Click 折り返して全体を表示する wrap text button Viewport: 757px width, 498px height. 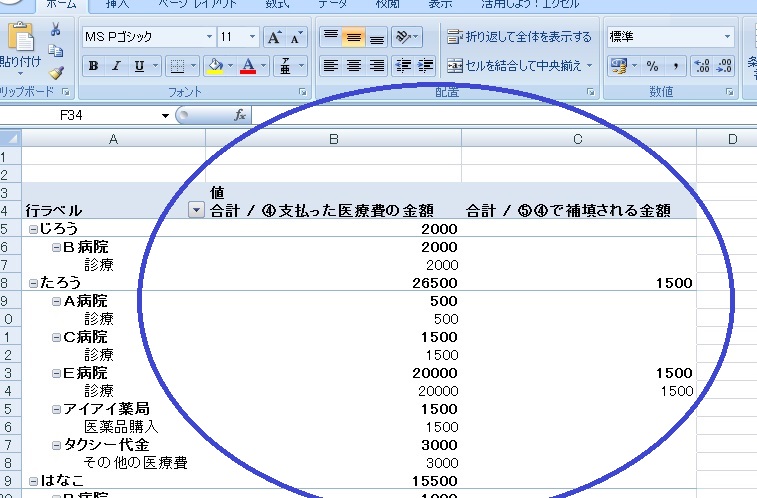[x=519, y=37]
